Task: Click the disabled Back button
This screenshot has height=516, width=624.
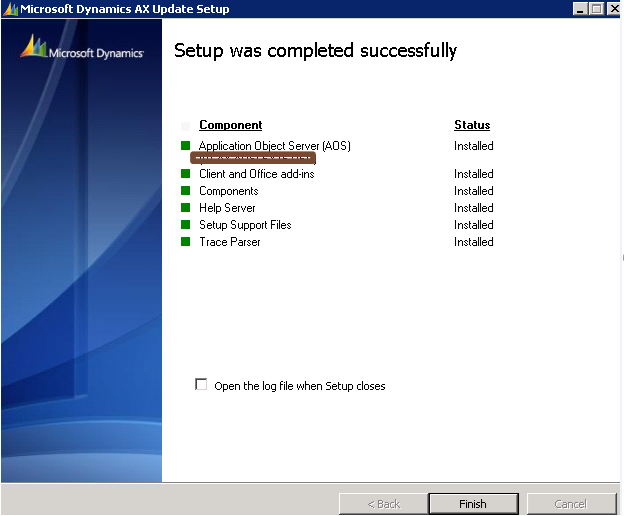Action: coord(384,504)
